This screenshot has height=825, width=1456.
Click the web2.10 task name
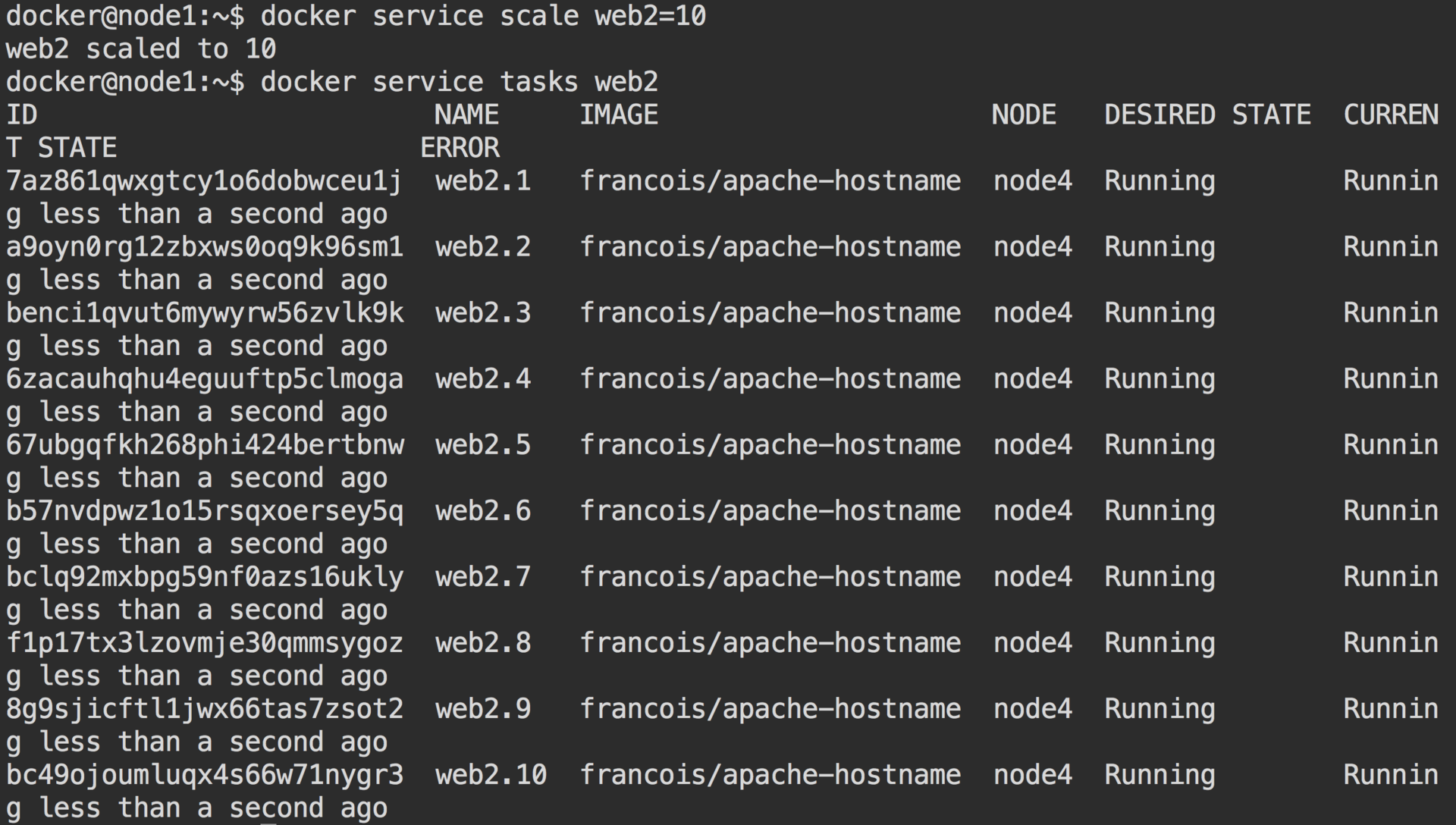(491, 775)
